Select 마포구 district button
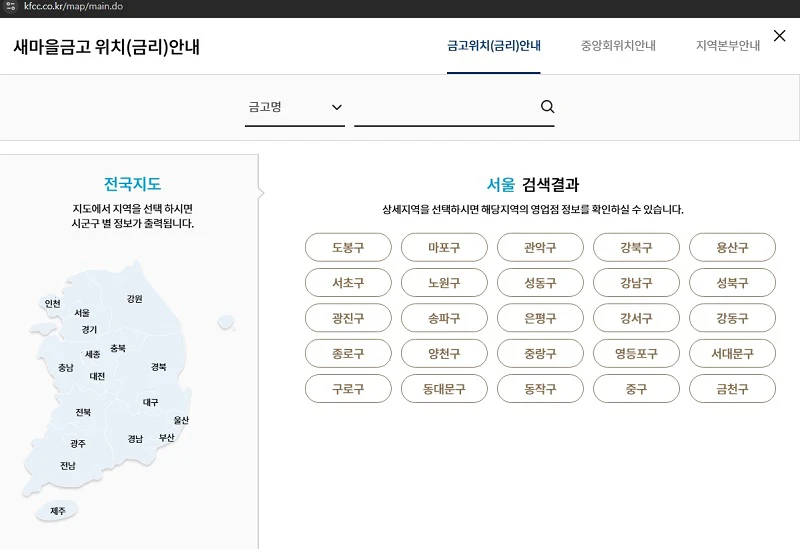The height and width of the screenshot is (549, 800). [444, 247]
